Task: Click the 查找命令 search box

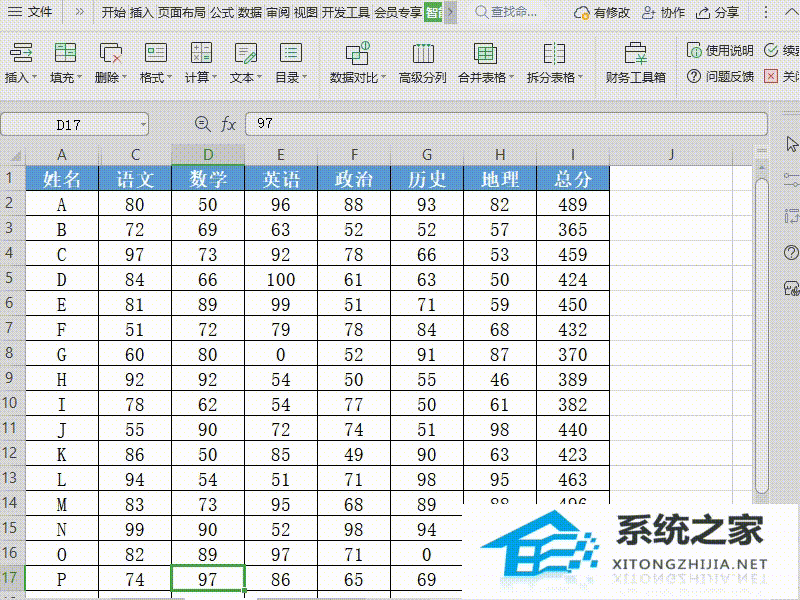Action: 506,12
